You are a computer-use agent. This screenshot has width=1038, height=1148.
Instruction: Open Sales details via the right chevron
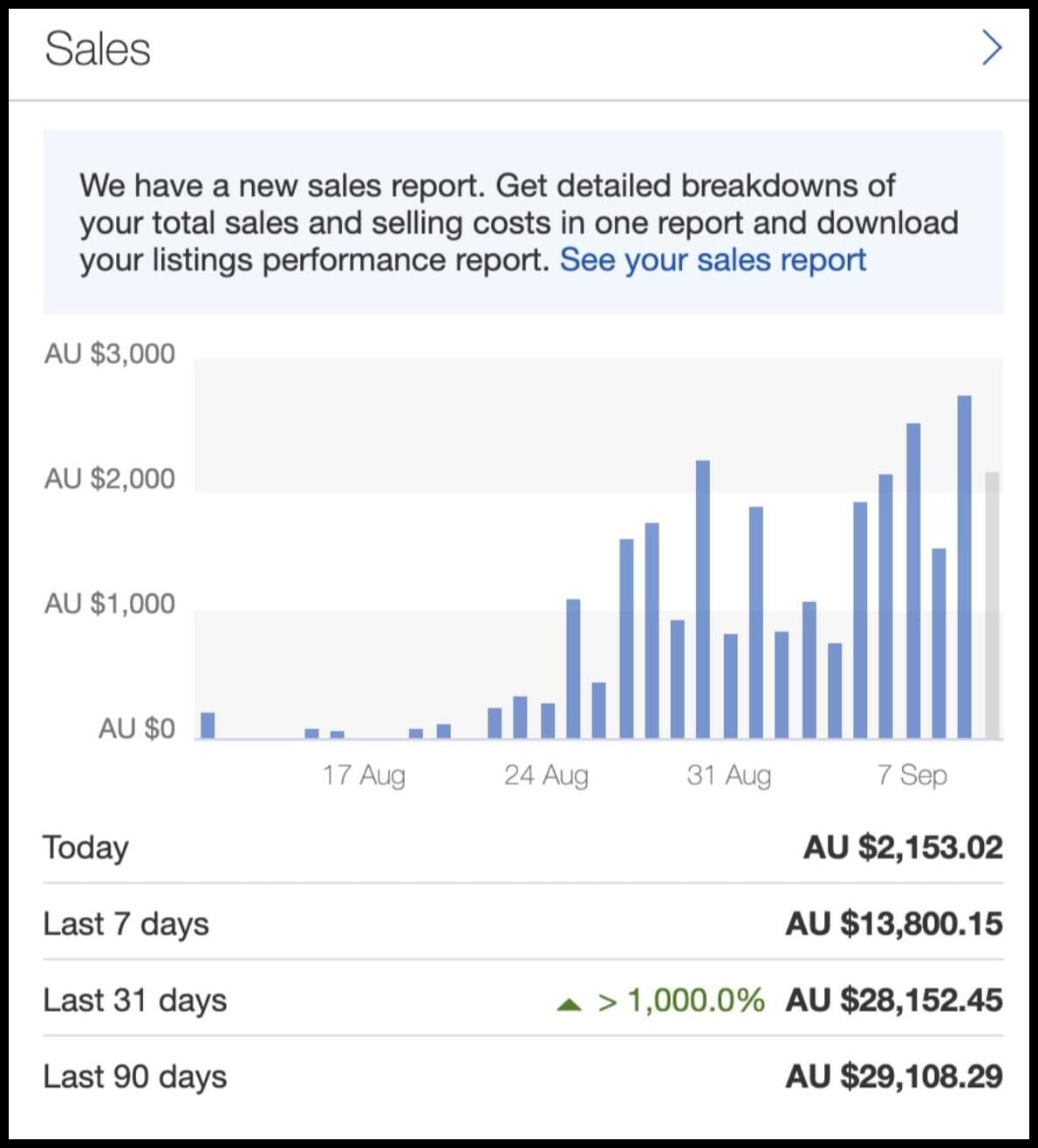point(992,48)
